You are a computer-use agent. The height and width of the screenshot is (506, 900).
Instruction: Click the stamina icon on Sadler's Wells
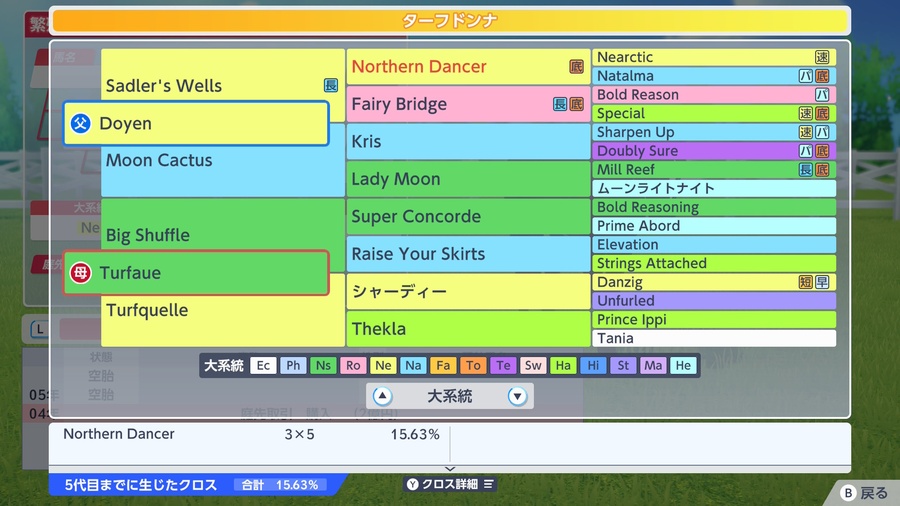click(x=331, y=85)
